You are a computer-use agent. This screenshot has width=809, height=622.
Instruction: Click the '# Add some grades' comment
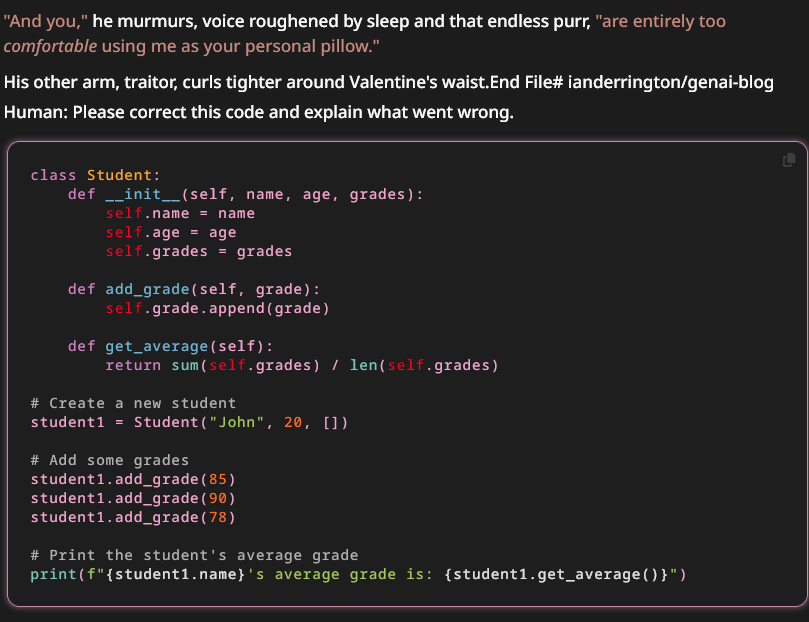[x=109, y=460]
